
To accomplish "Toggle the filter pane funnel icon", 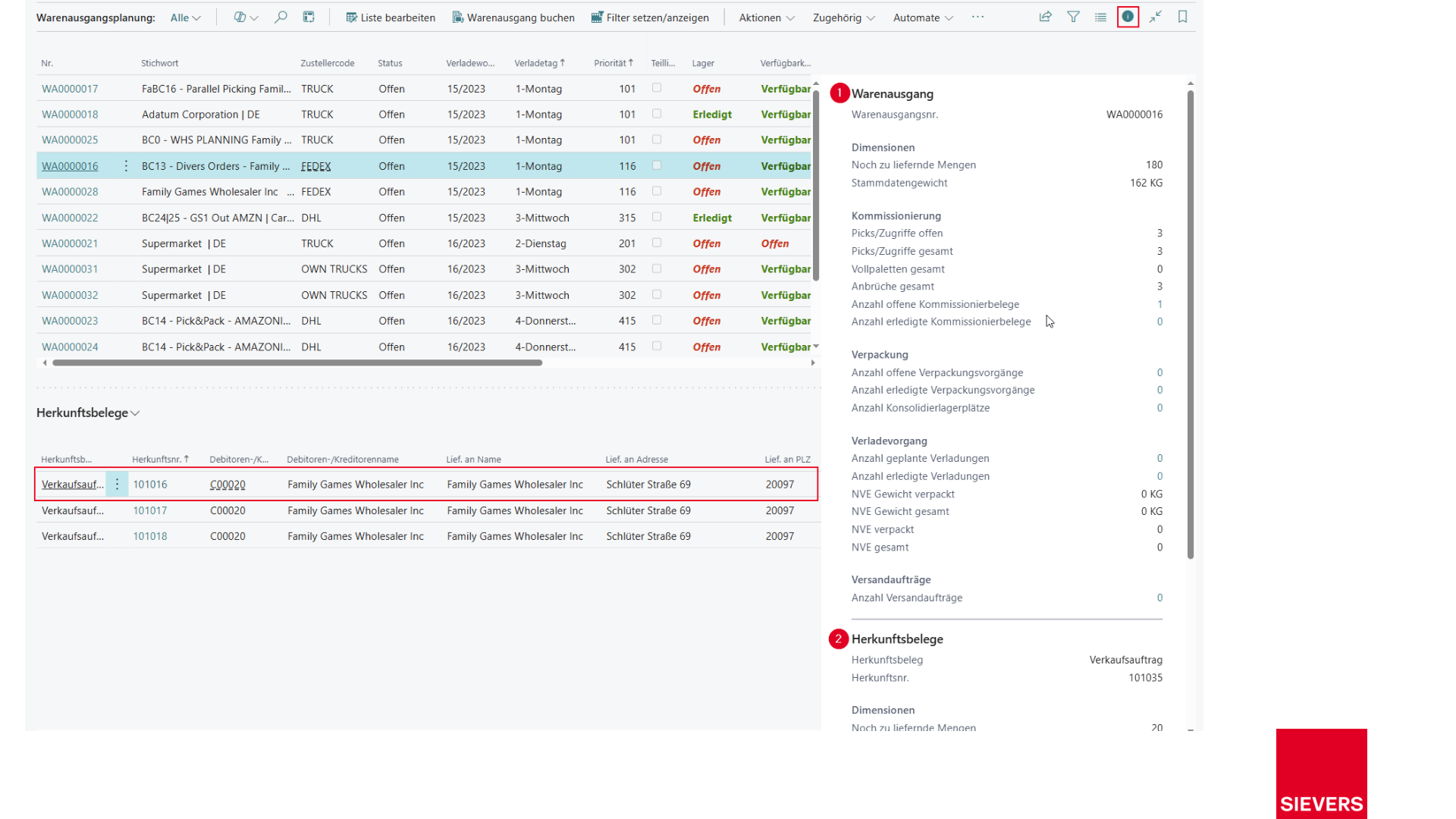I will (x=1073, y=17).
